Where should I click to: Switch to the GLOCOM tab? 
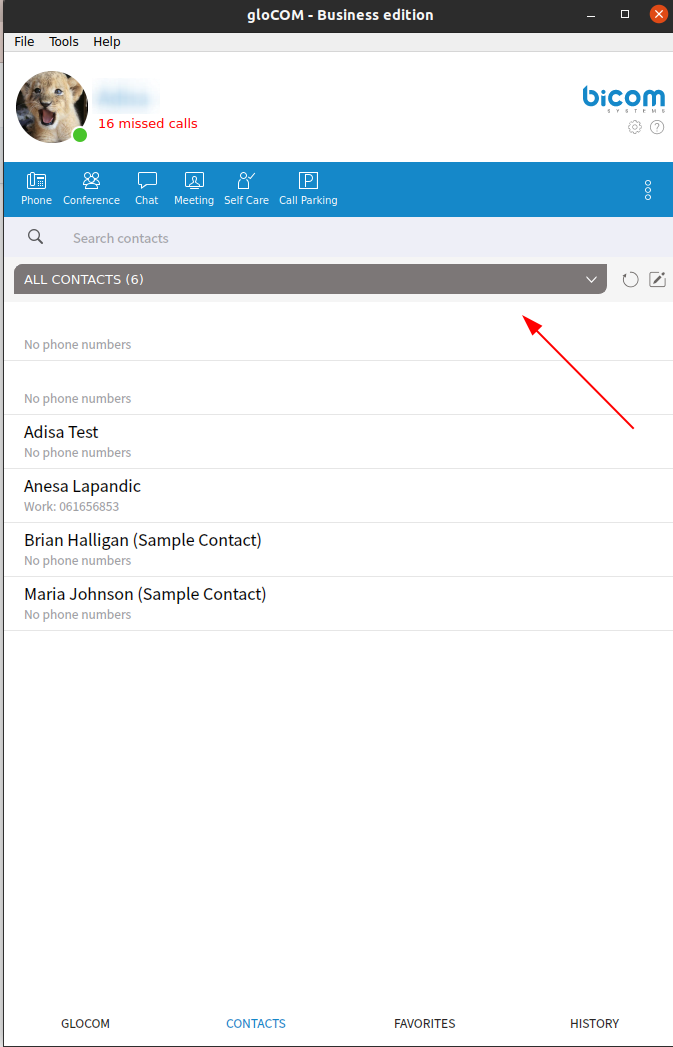point(85,1023)
